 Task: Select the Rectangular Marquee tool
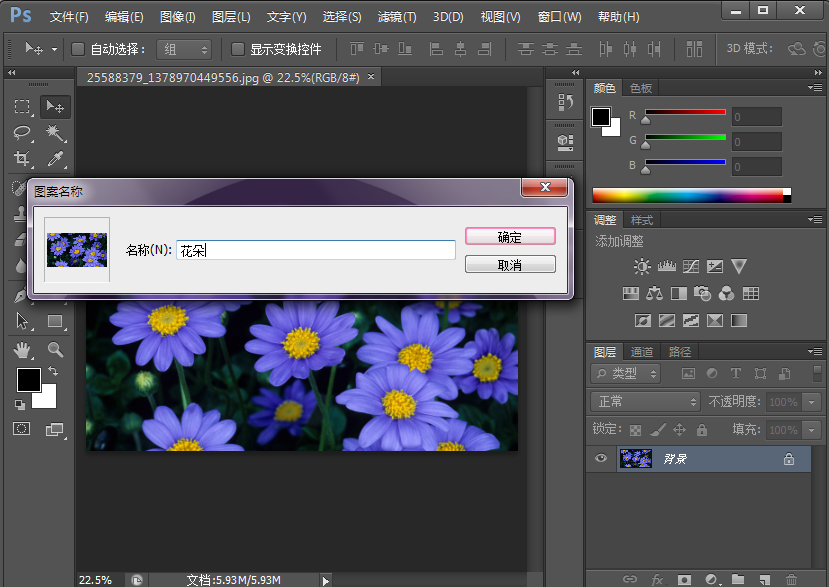(22, 107)
